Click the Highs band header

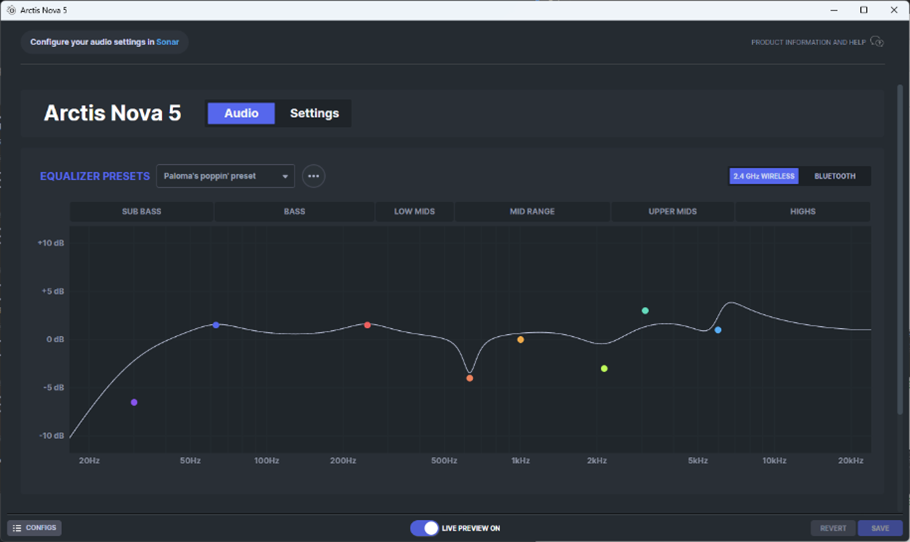pyautogui.click(x=803, y=211)
